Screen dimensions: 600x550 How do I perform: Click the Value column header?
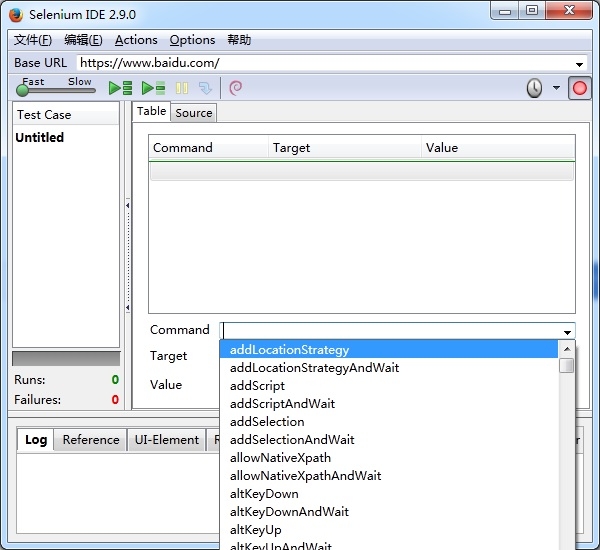pyautogui.click(x=498, y=148)
